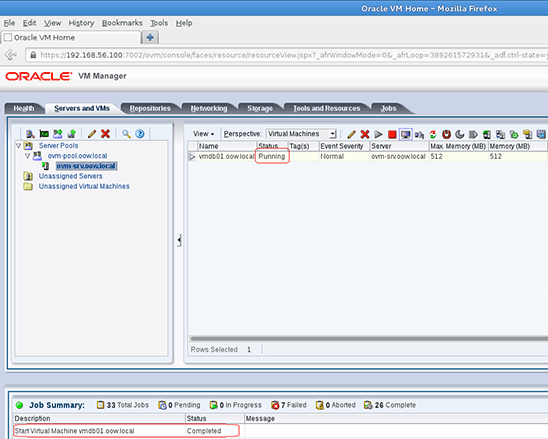
Task: Open Help via the blue question mark icon
Action: tap(140, 134)
